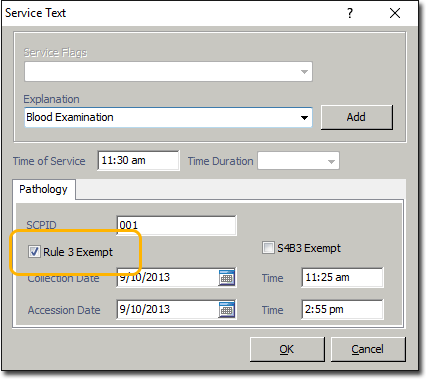The image size is (426, 379).
Task: Click the Collection Date text field
Action: pyautogui.click(x=168, y=277)
